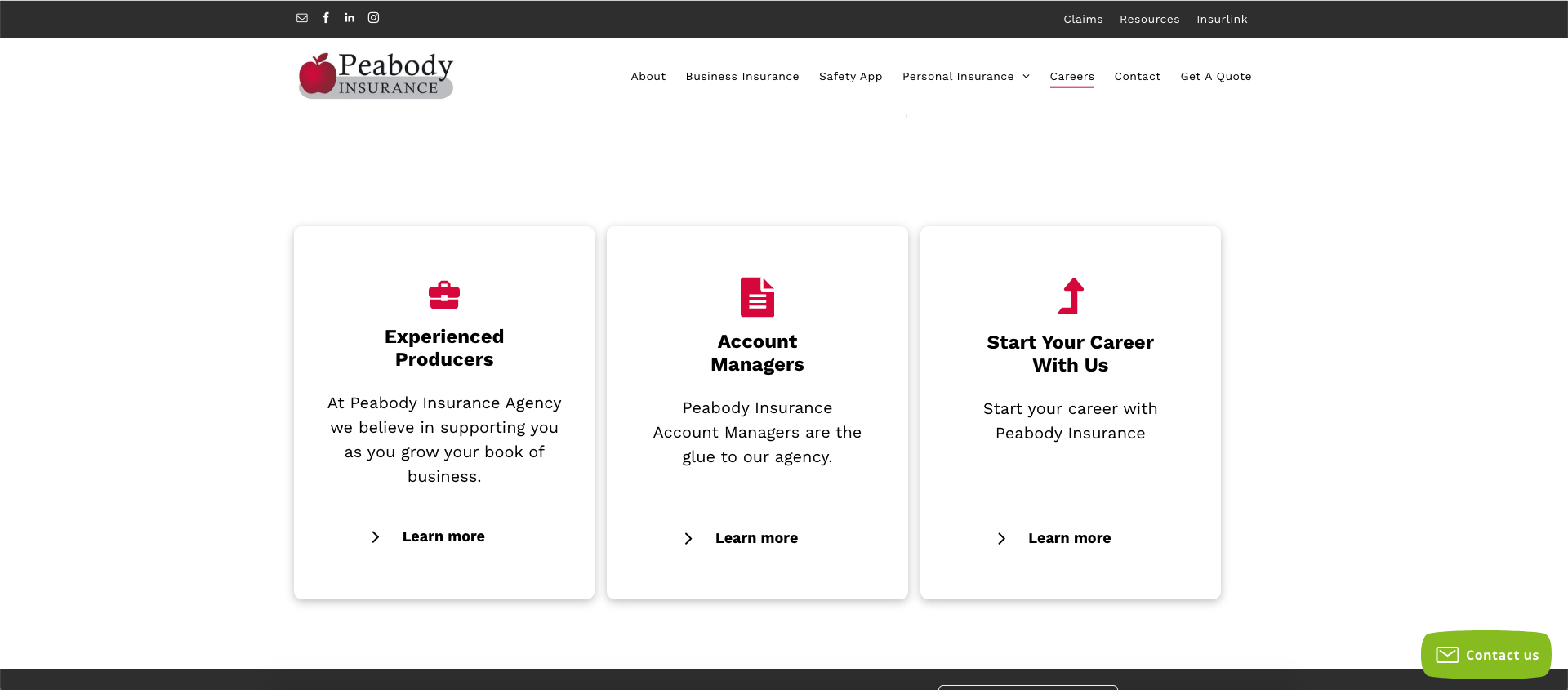Screen dimensions: 1568x690
Task: Select the Experienced Producers card heading
Action: 444,348
